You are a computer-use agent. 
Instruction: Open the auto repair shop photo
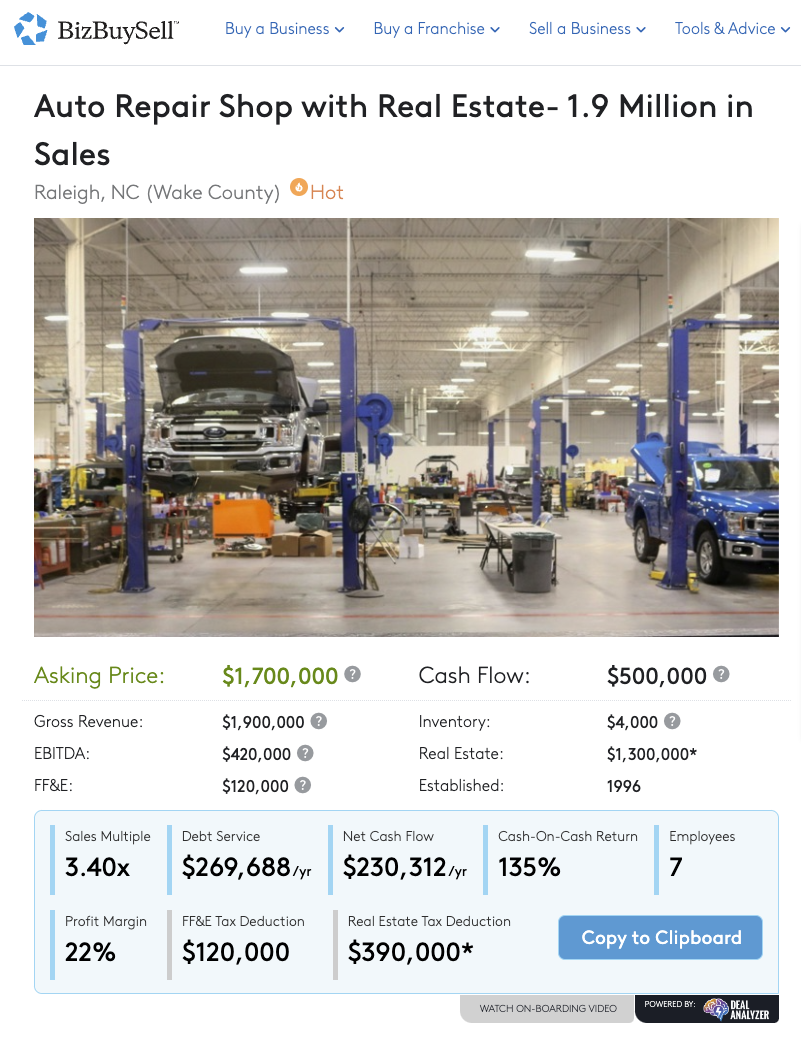[406, 427]
